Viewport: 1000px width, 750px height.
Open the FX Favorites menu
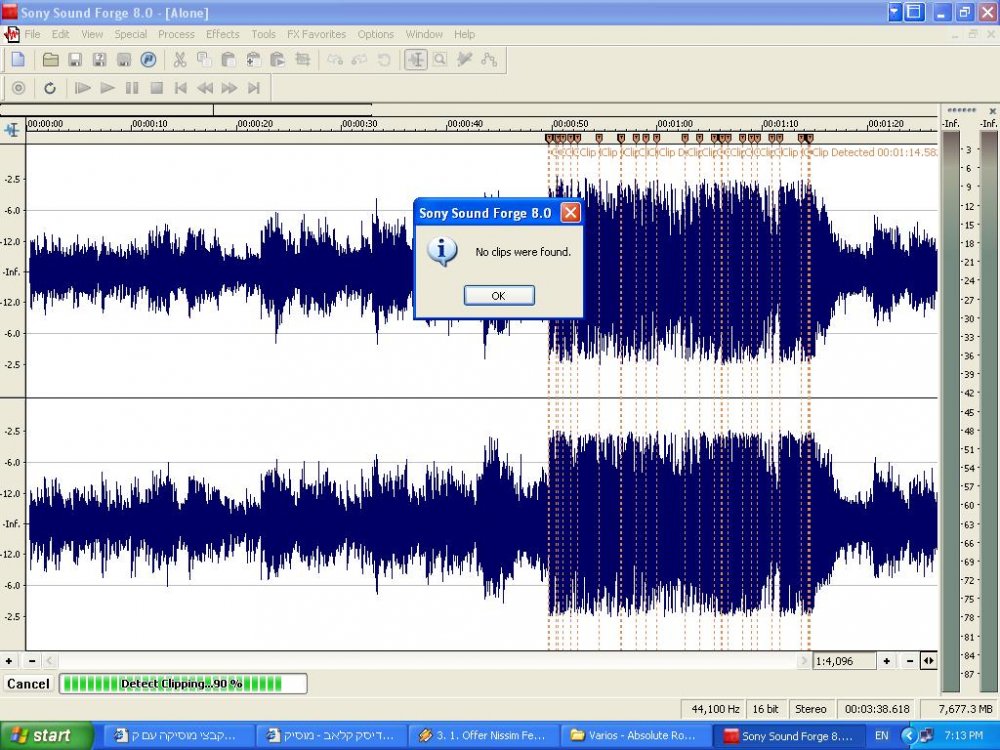pos(316,34)
